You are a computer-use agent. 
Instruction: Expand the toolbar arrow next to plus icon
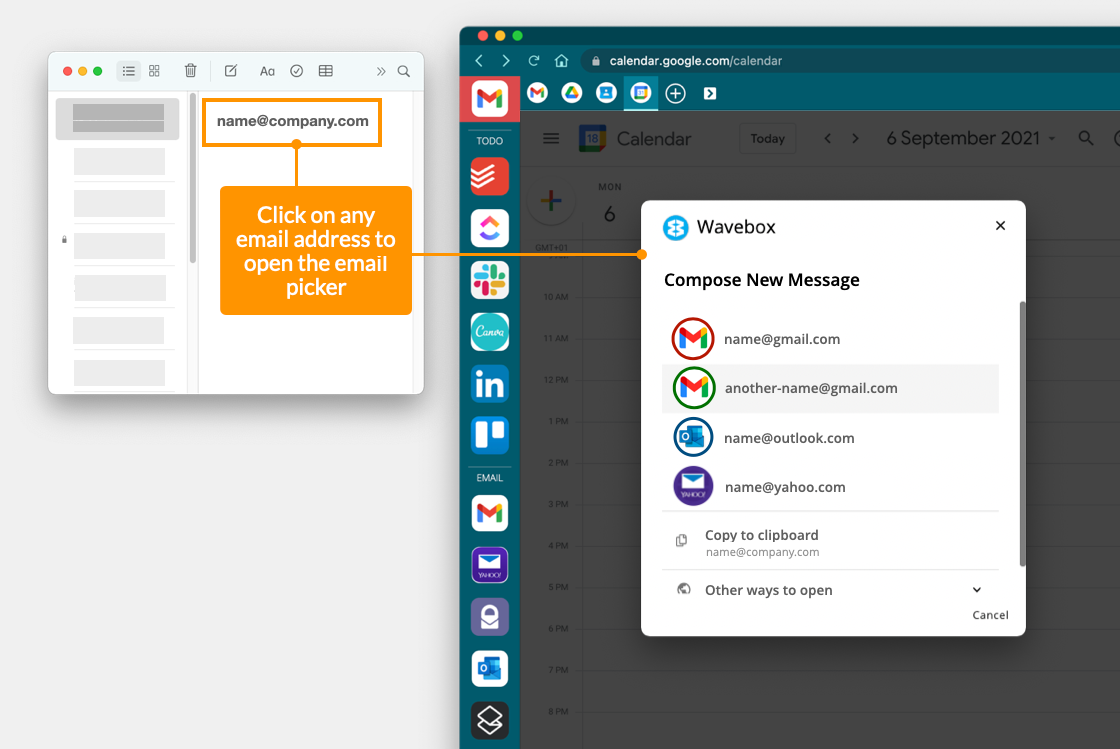(710, 93)
